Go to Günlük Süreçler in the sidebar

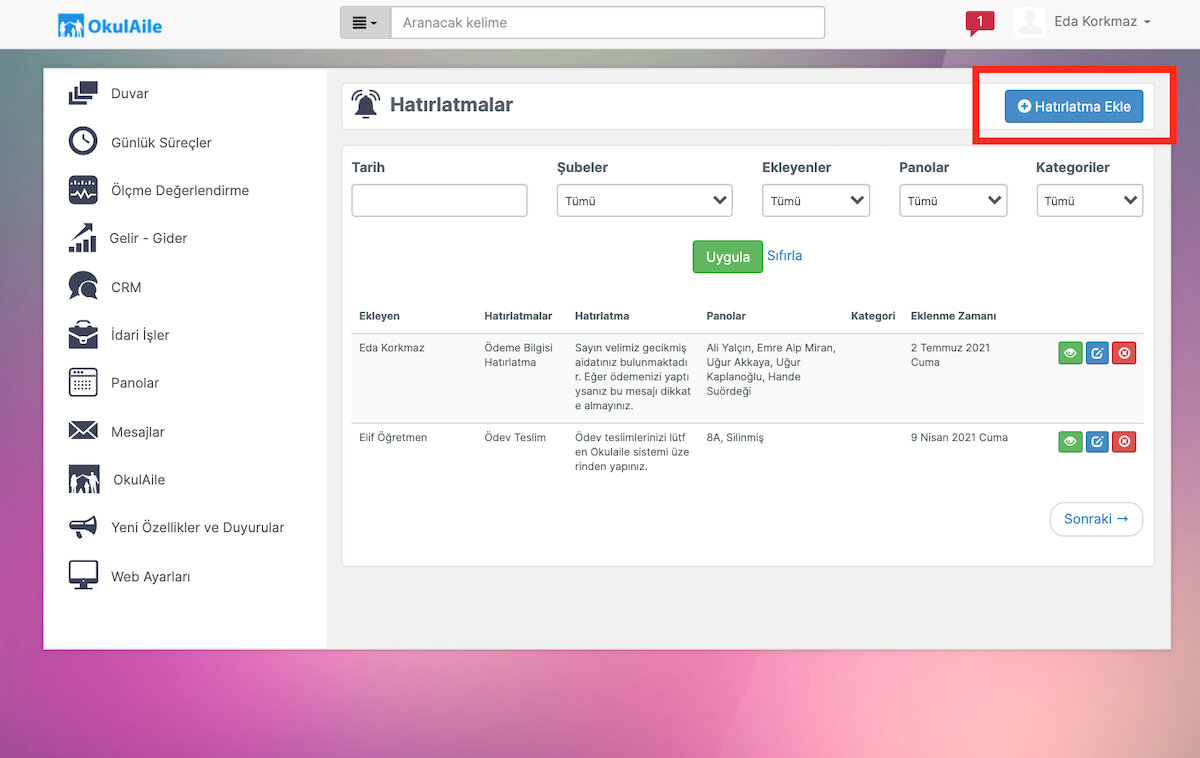162,142
